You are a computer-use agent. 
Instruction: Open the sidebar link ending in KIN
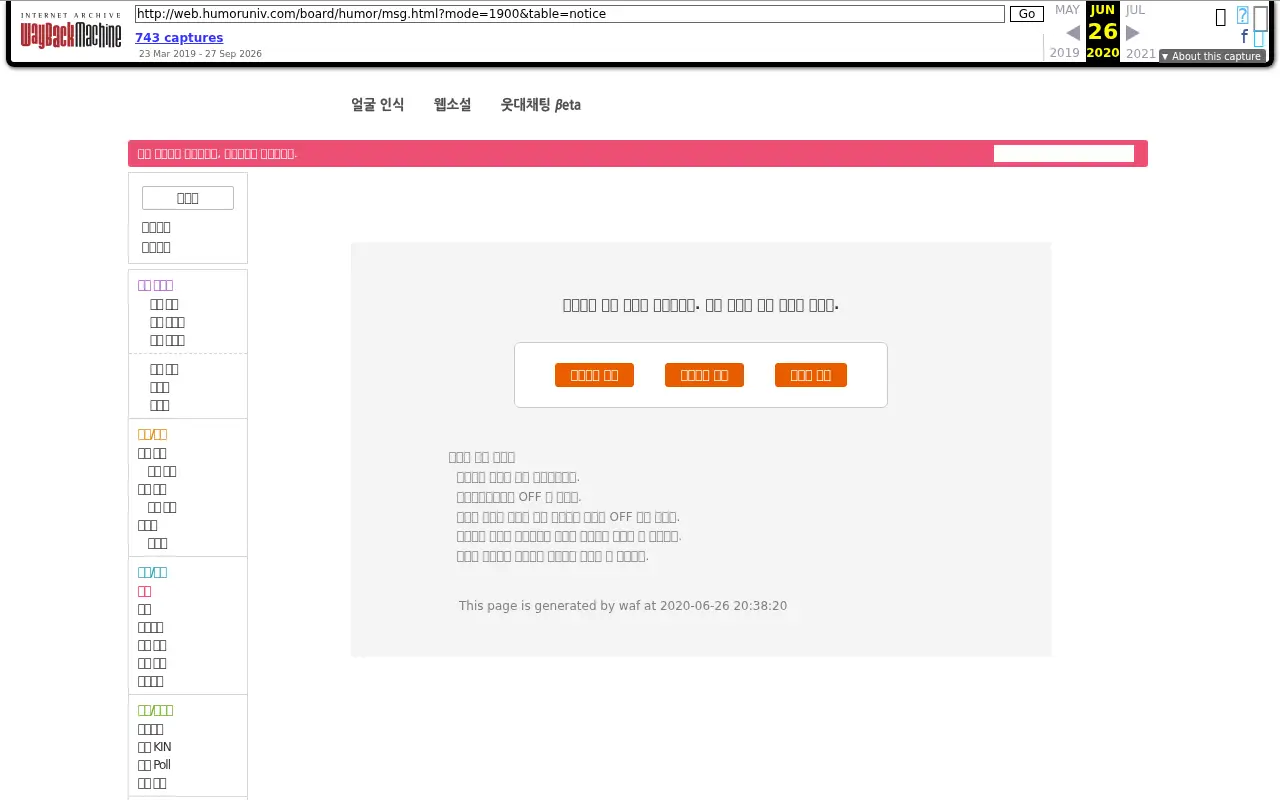(154, 747)
